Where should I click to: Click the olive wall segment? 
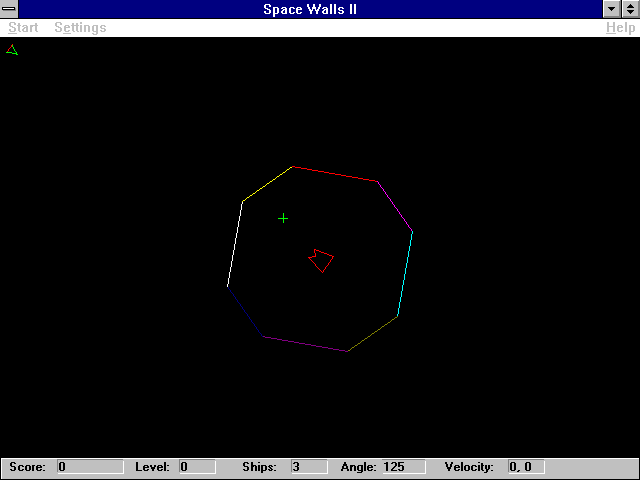[372, 334]
